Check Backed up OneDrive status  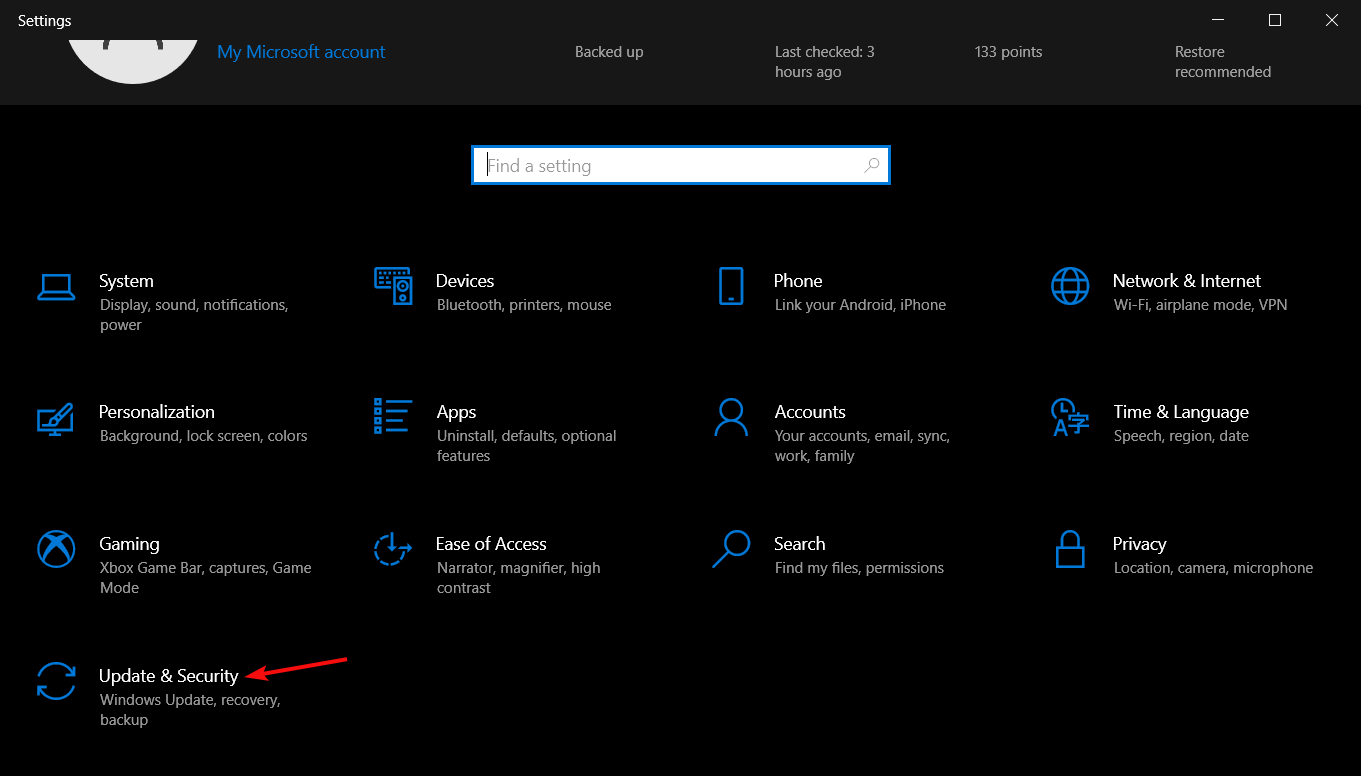coord(609,51)
